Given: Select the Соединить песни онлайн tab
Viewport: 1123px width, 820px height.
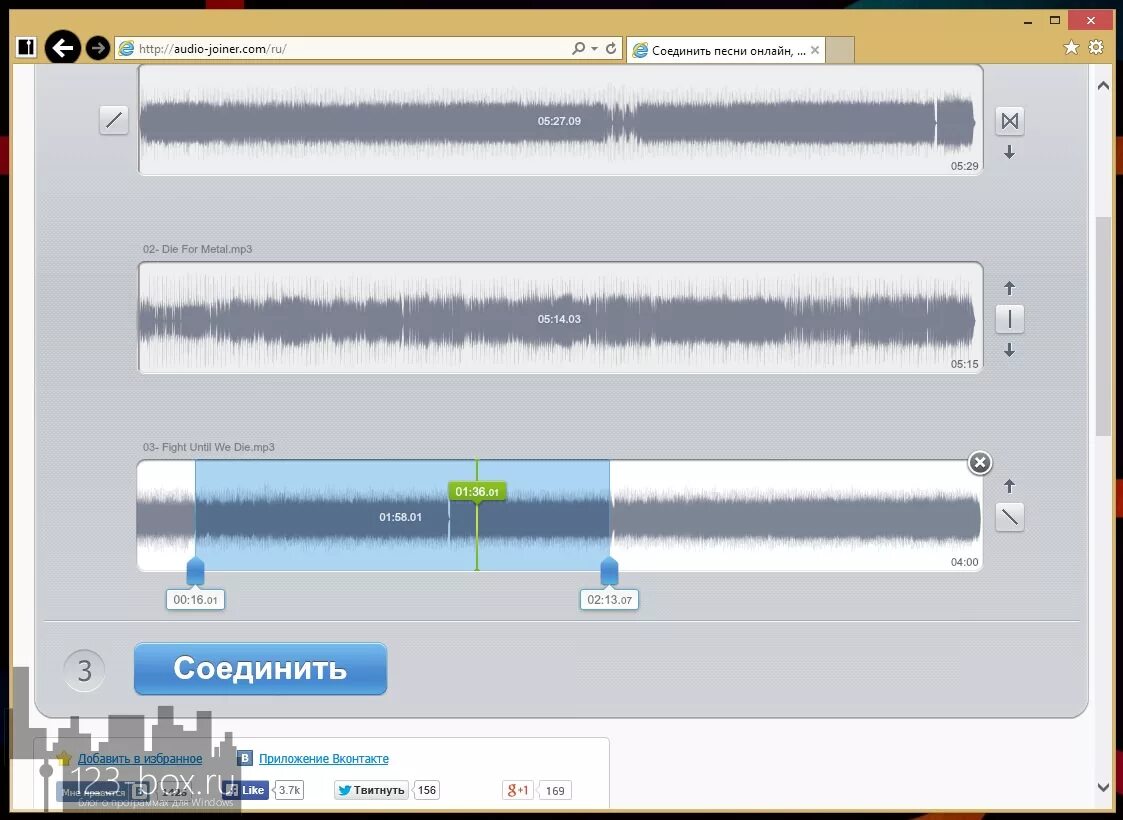Looking at the screenshot, I should tap(726, 51).
